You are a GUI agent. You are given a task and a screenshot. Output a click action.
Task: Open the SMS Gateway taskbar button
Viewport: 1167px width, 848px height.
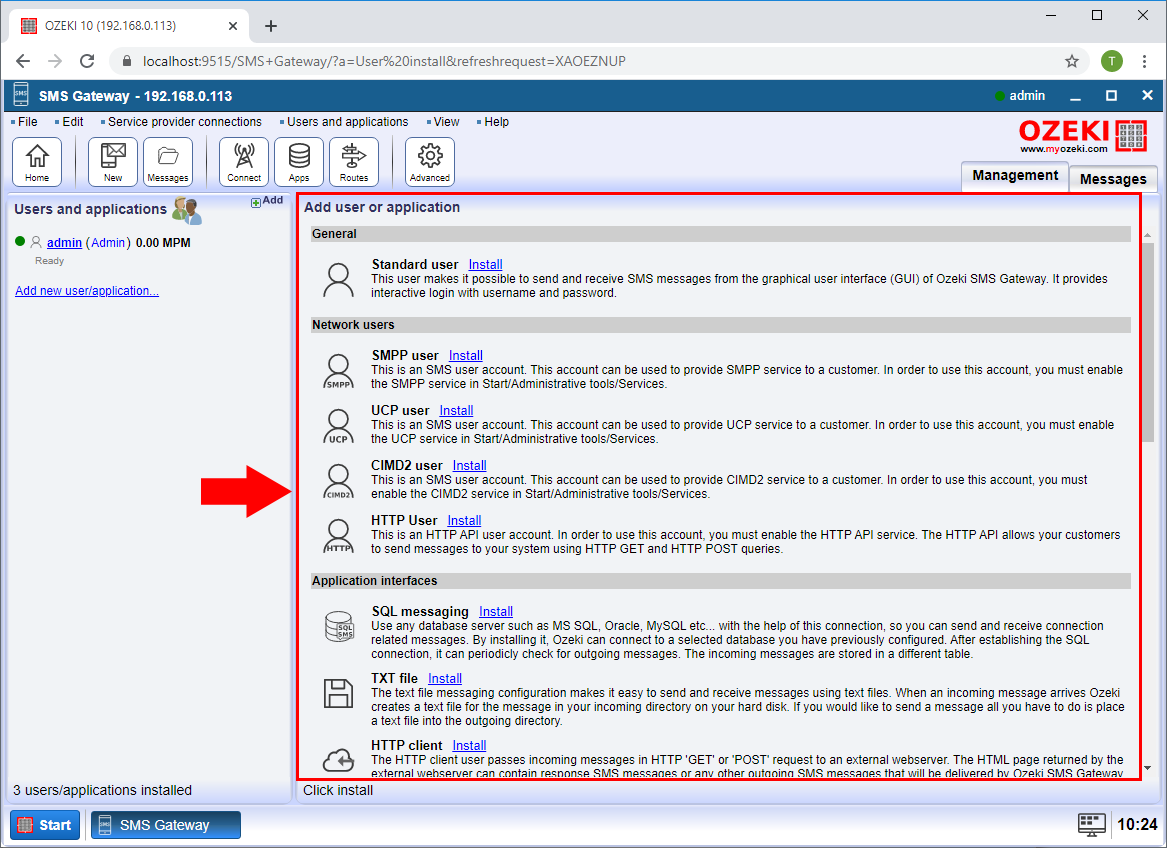click(x=165, y=825)
